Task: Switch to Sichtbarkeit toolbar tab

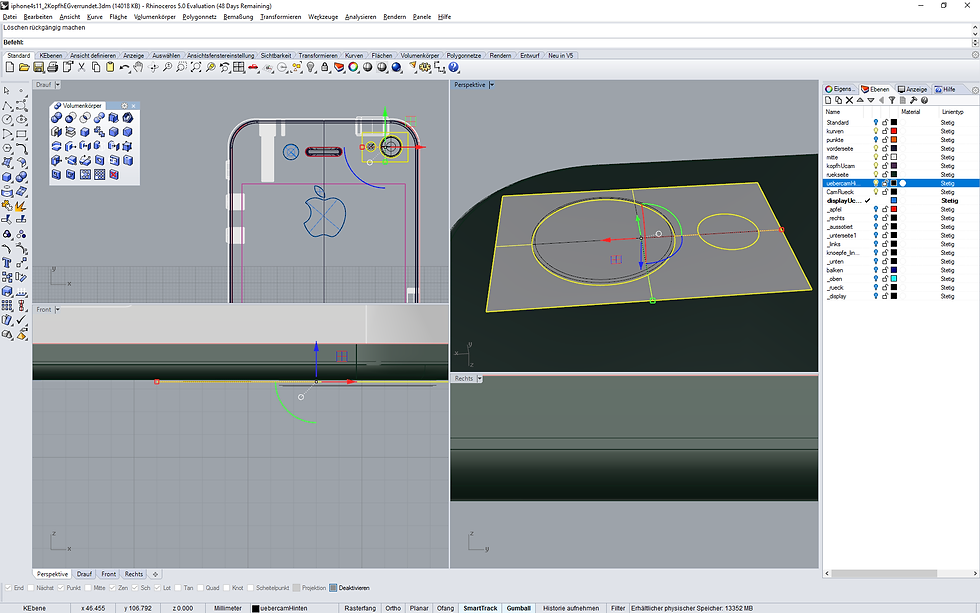Action: (x=276, y=56)
